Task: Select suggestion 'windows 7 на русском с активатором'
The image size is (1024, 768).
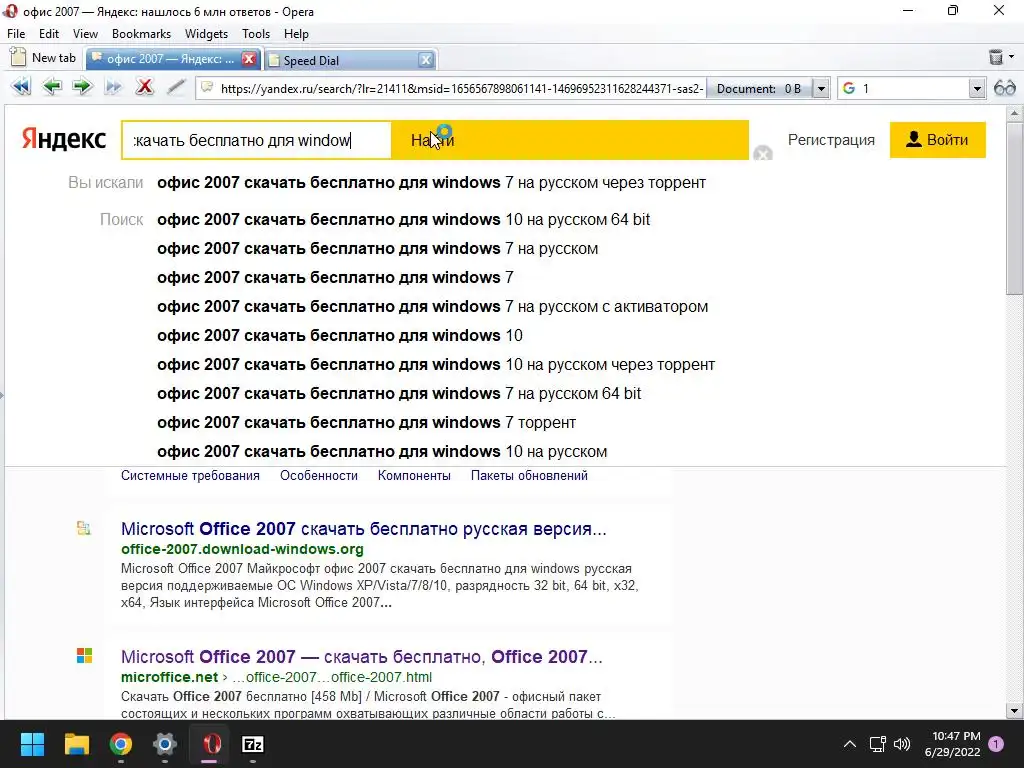Action: pos(432,306)
